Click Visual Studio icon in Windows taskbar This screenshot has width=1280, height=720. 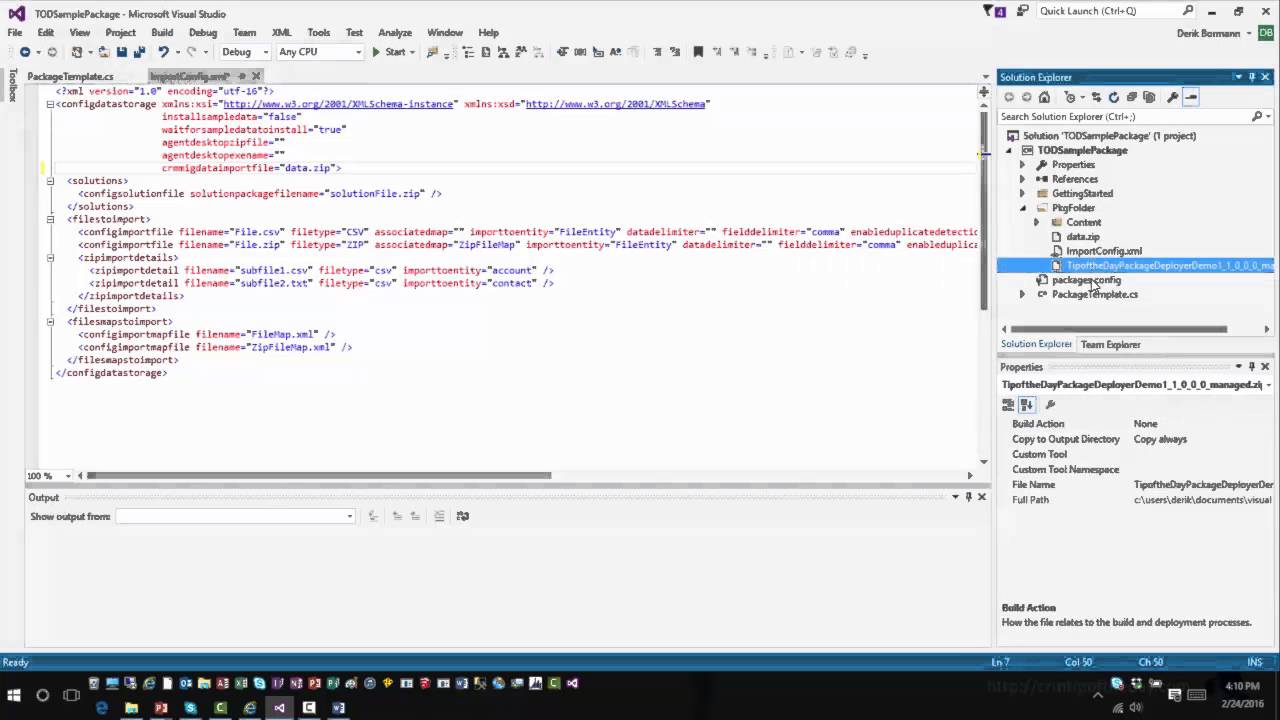tap(279, 707)
